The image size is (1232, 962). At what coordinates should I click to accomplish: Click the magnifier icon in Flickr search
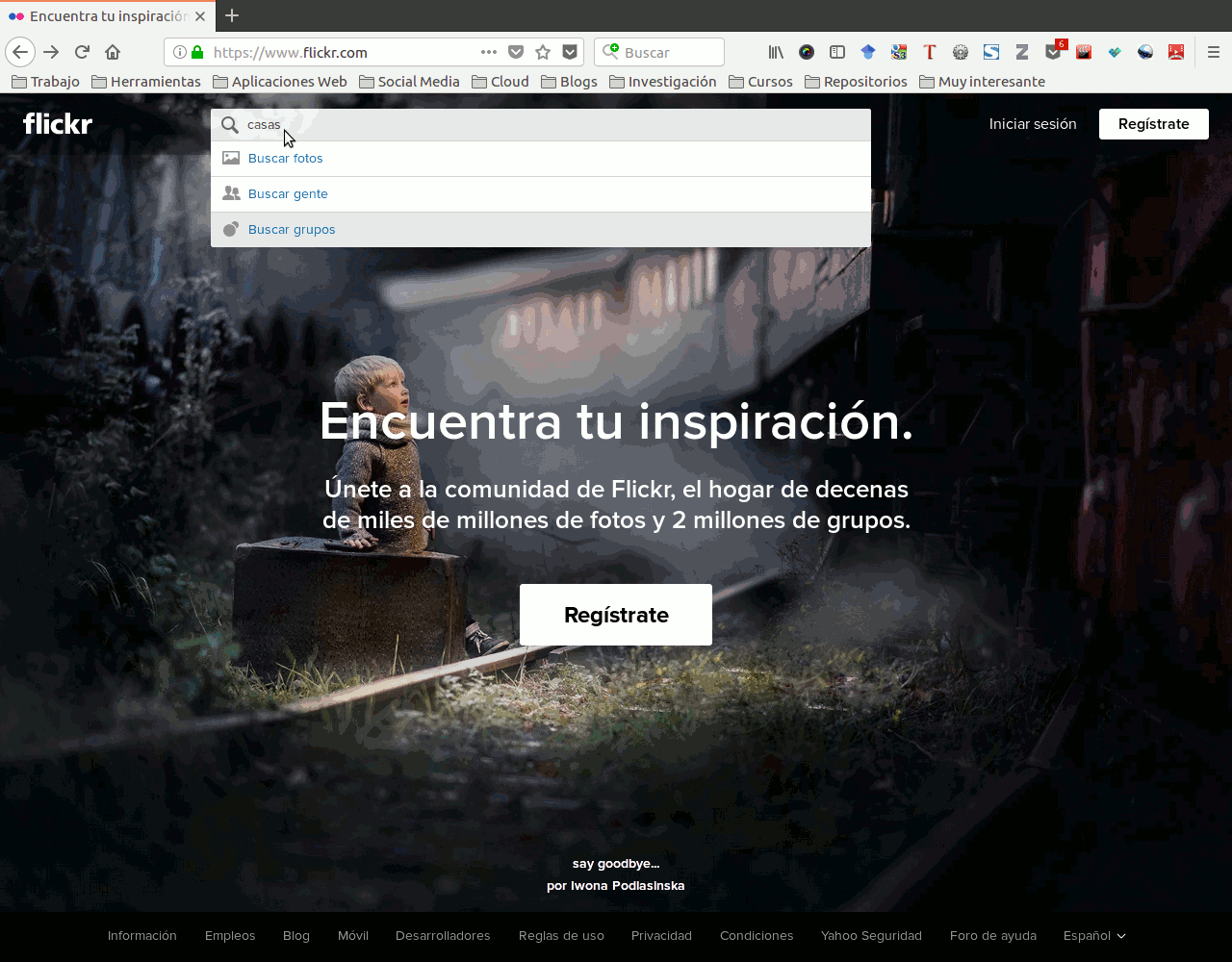(x=230, y=125)
